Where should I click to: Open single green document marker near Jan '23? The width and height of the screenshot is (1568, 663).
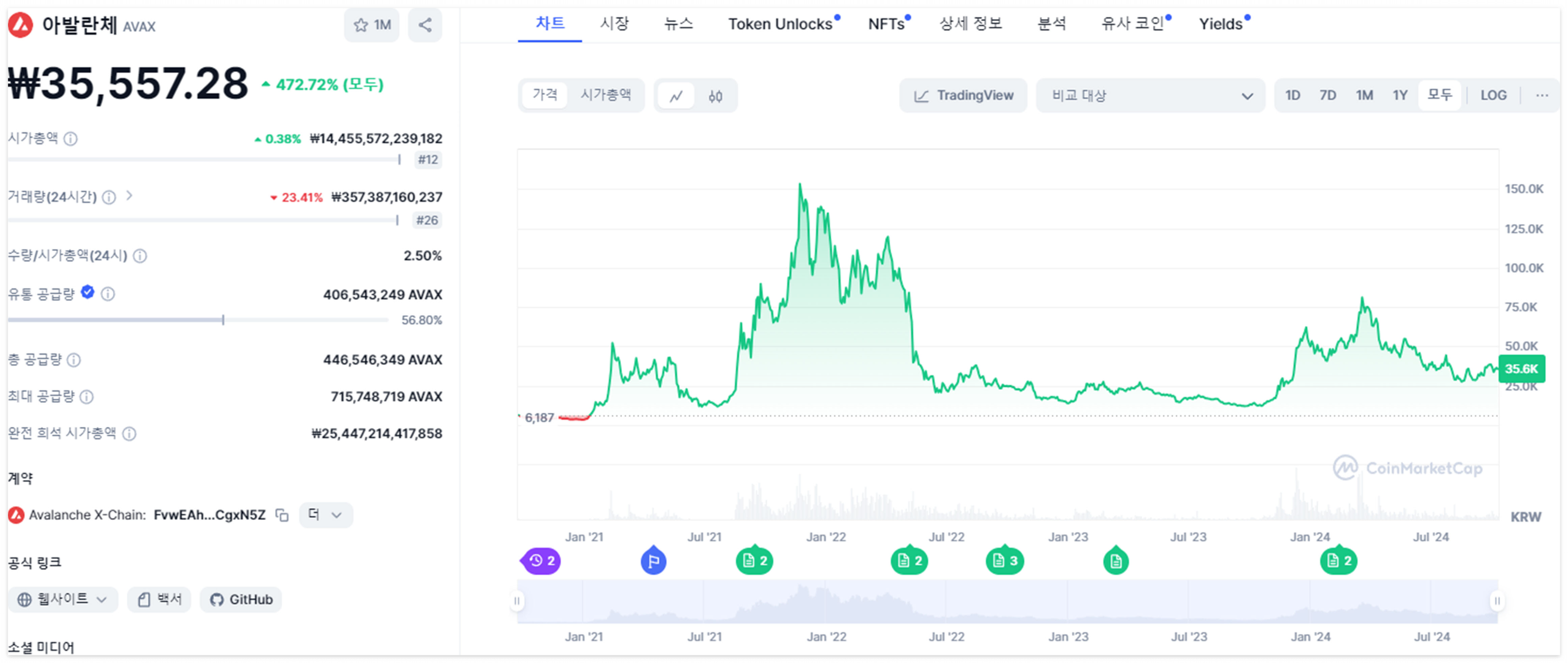tap(1116, 560)
